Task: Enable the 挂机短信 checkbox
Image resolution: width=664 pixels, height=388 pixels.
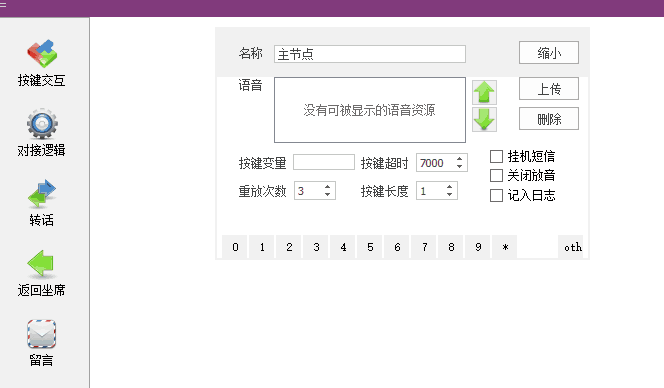Action: (496, 156)
